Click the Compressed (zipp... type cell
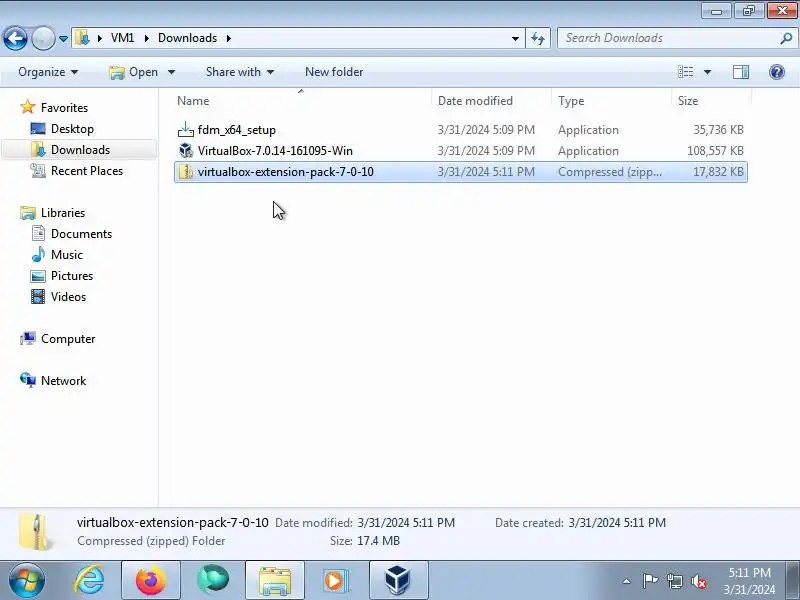 (x=610, y=172)
